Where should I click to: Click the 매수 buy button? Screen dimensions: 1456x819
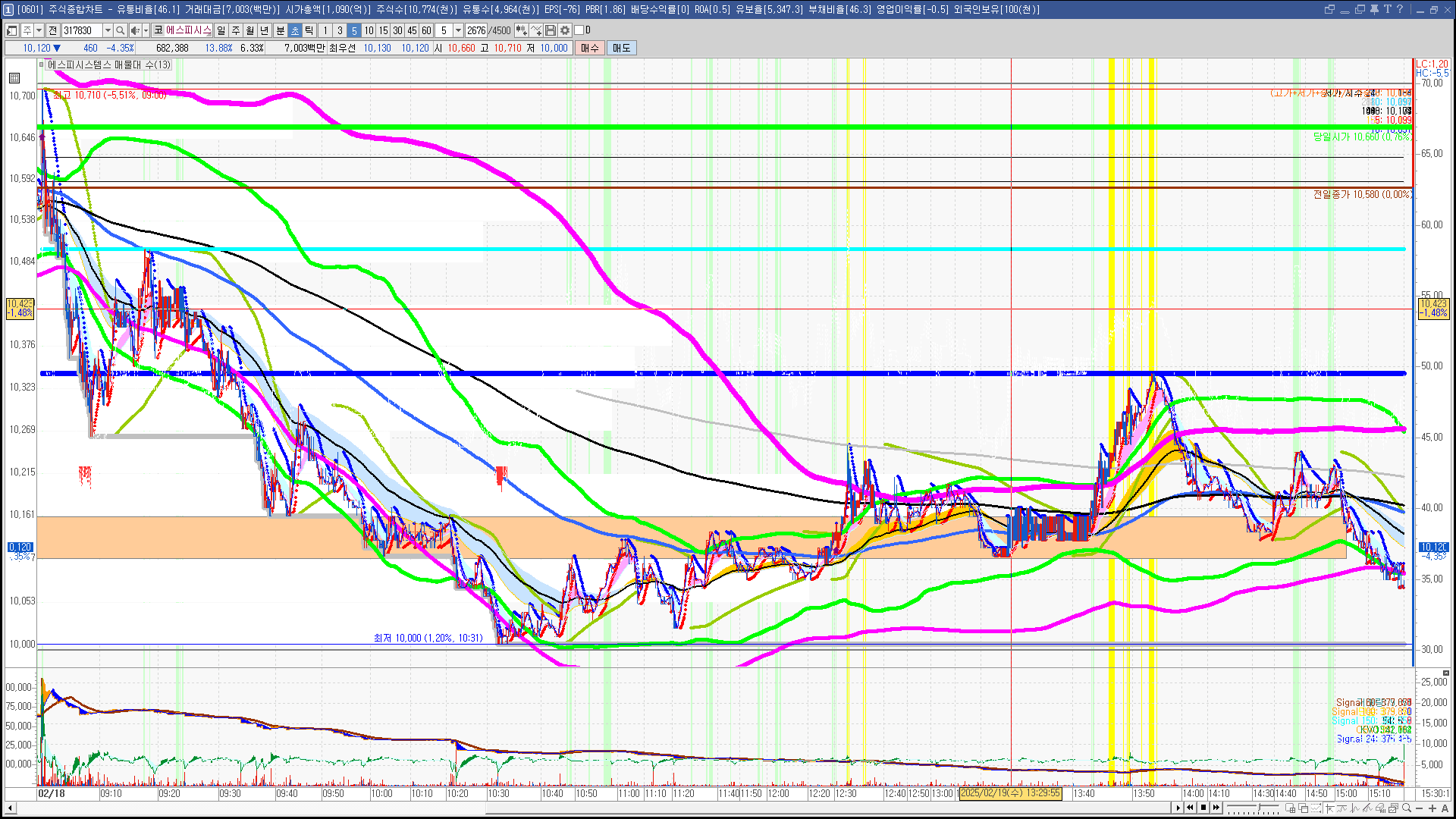[x=590, y=48]
